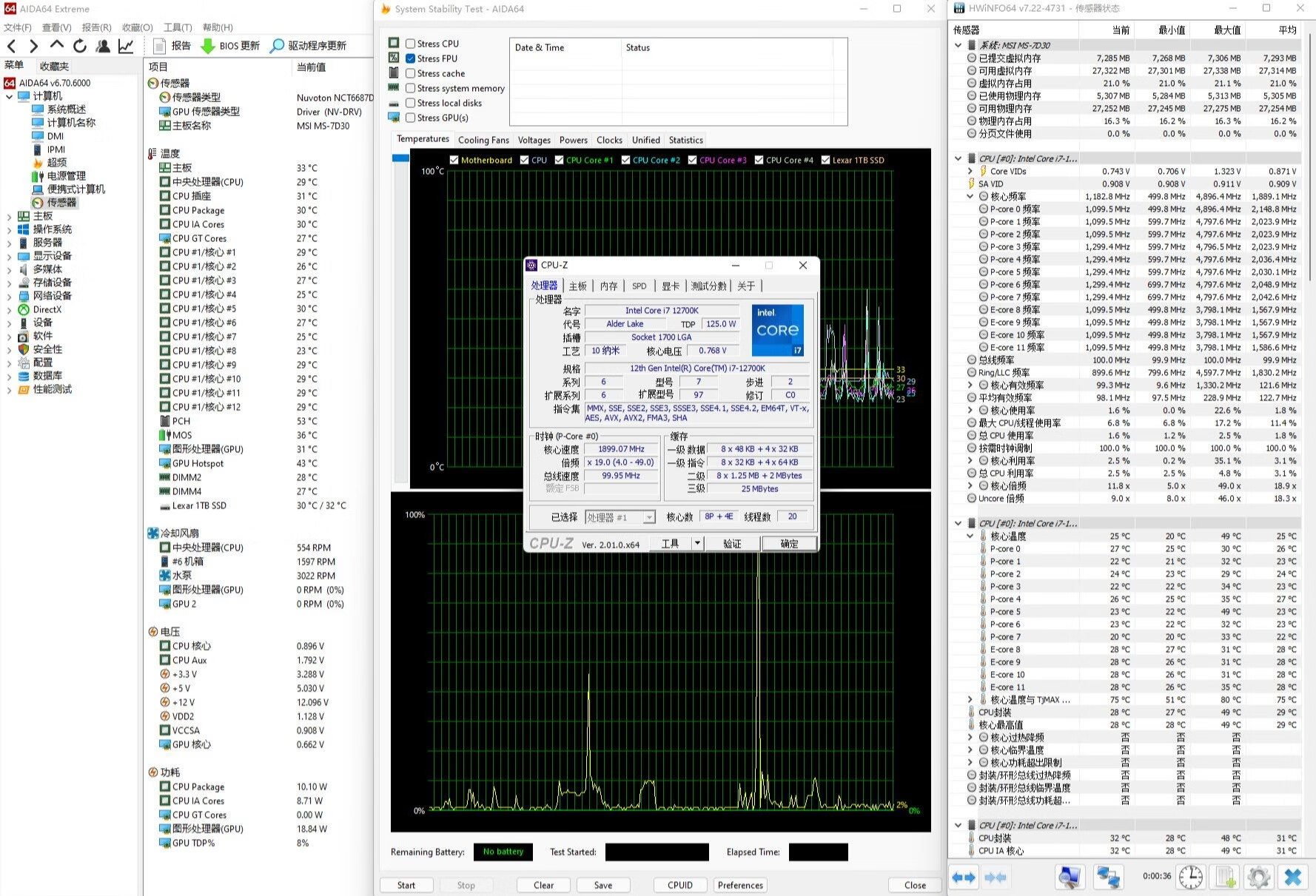Refresh the AIDA64 sensor page
This screenshot has height=896, width=1316.
click(x=80, y=46)
